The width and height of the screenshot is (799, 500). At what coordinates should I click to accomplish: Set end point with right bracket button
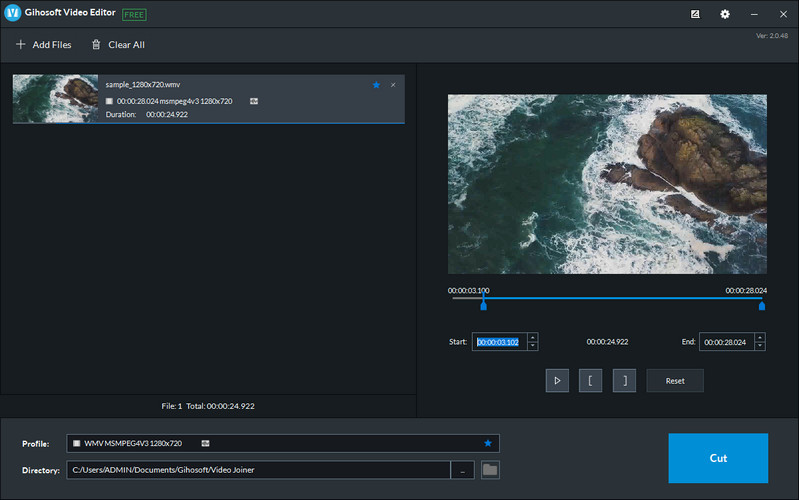[x=624, y=380]
